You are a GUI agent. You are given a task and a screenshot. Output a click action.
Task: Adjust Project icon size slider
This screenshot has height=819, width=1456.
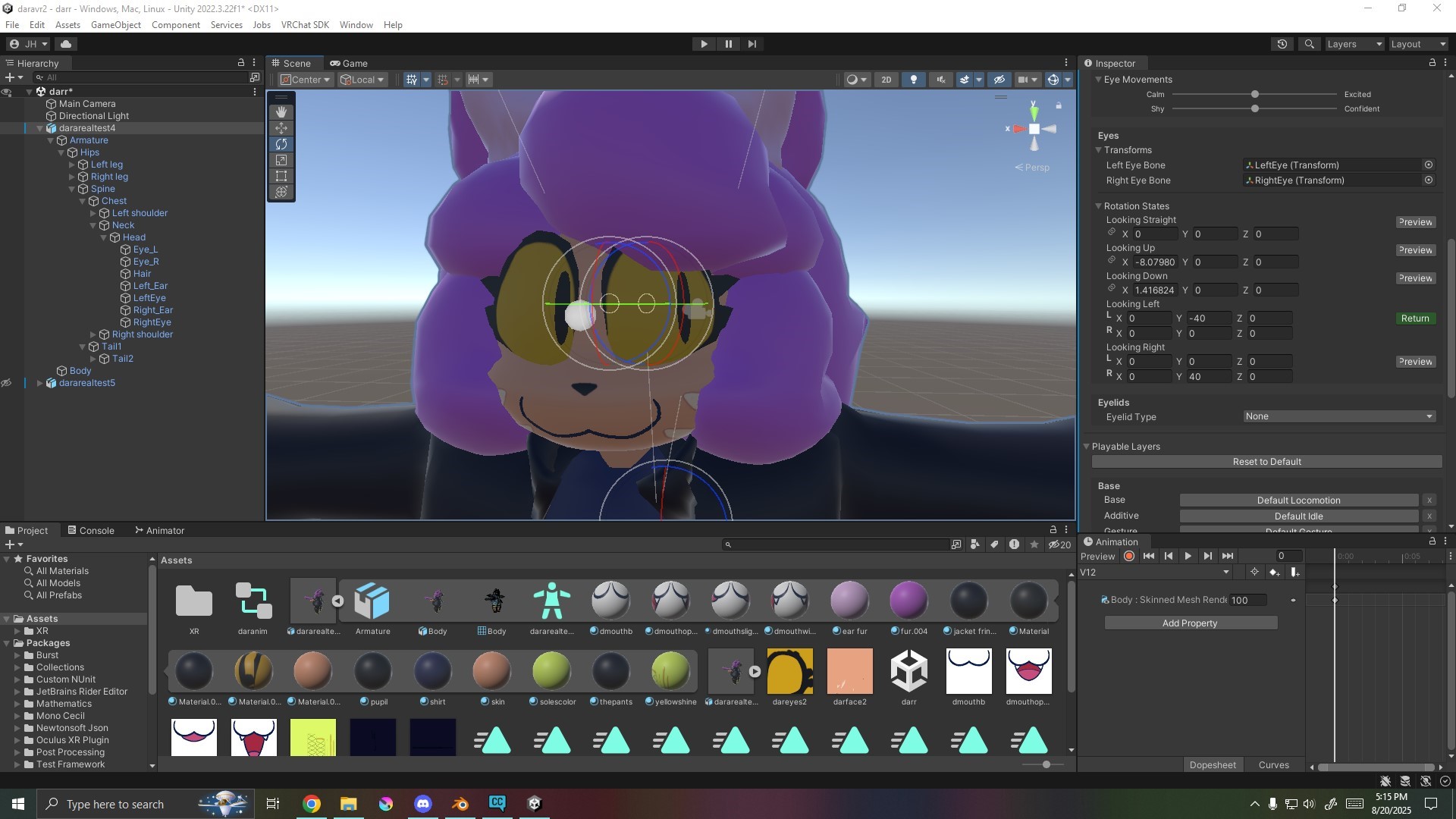1046,764
